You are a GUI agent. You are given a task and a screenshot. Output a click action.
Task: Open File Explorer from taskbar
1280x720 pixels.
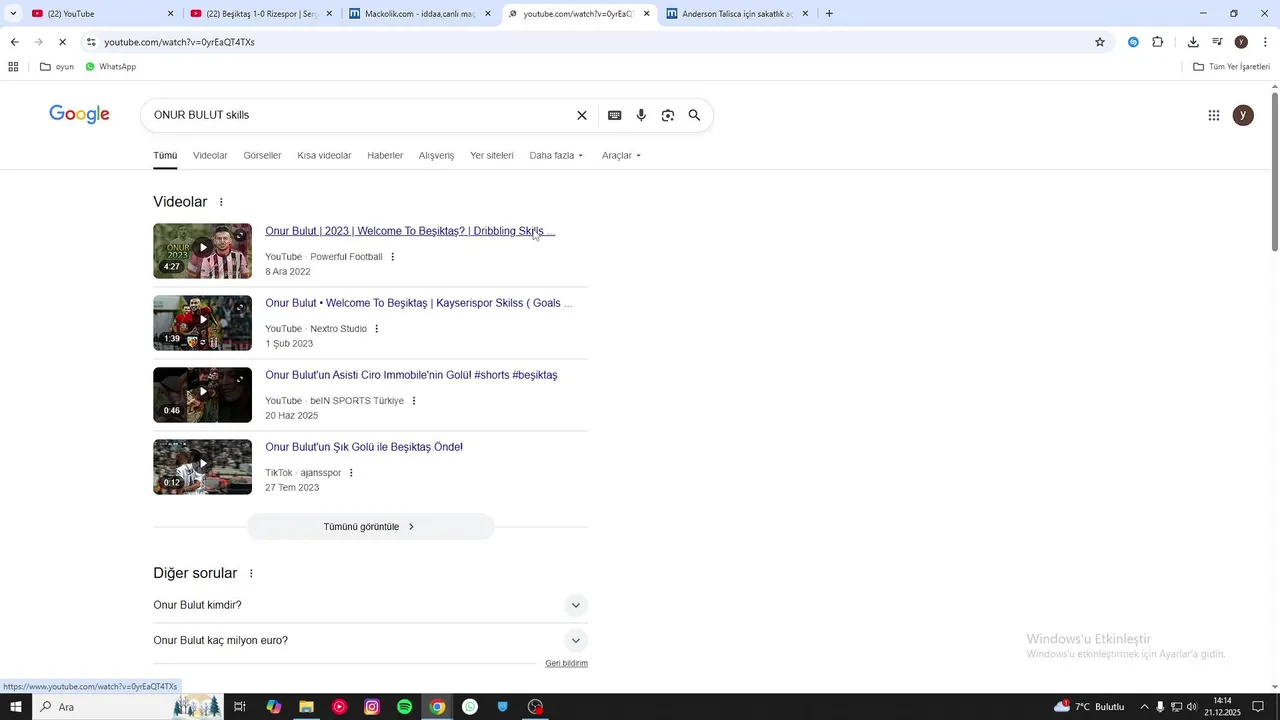(x=306, y=707)
